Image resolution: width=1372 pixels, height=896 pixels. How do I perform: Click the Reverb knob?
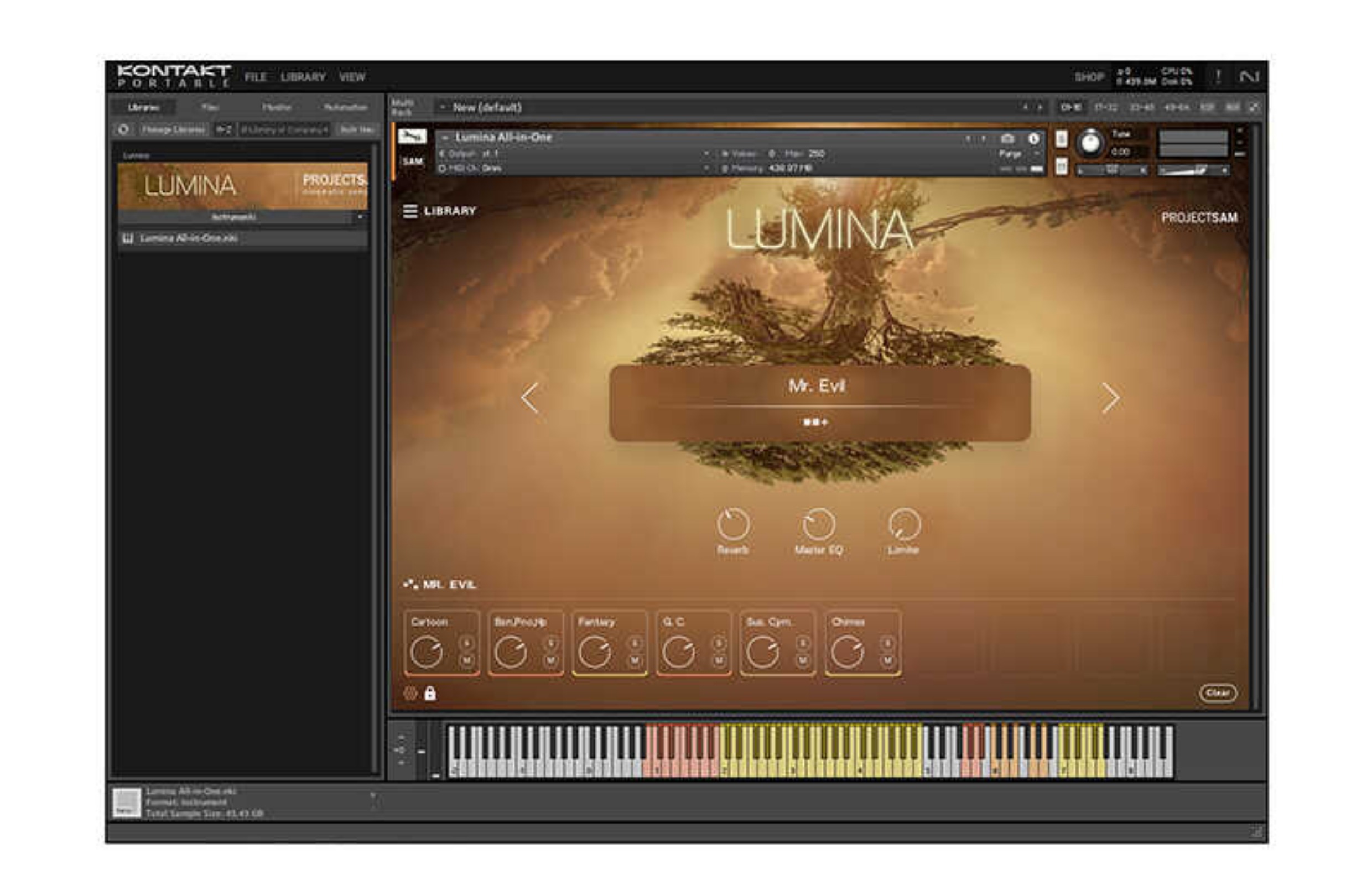tap(732, 524)
